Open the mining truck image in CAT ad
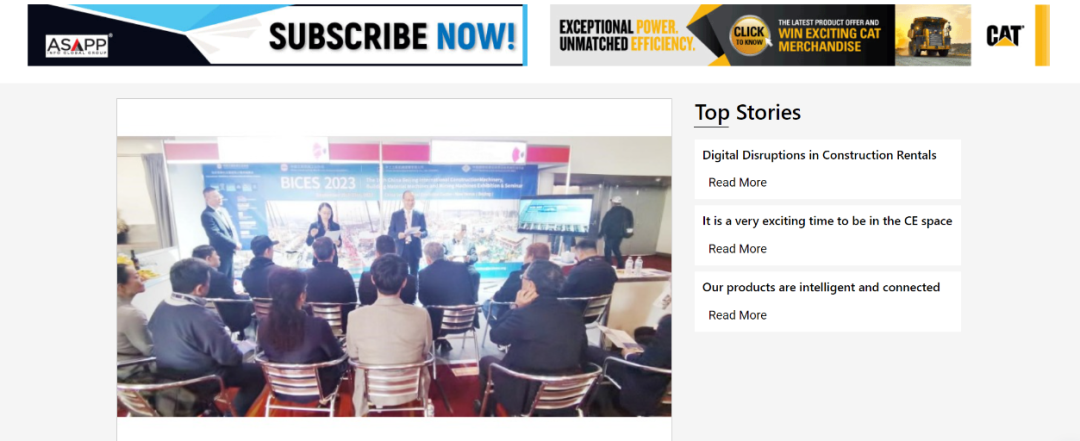1080x441 pixels. click(933, 35)
